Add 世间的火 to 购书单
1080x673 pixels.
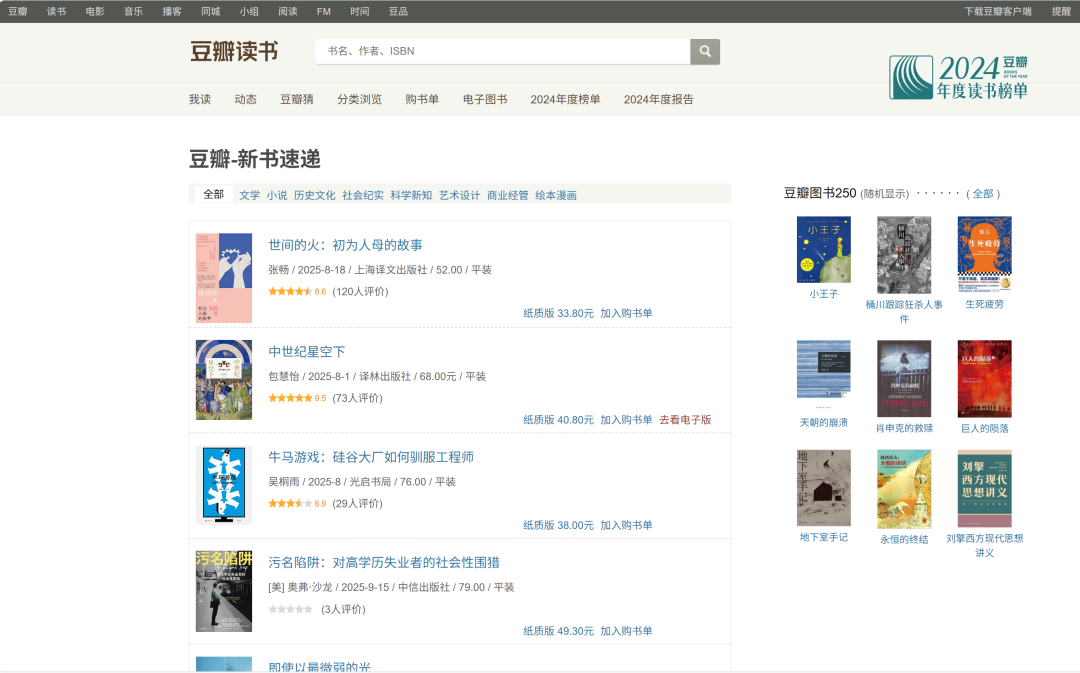[626, 313]
